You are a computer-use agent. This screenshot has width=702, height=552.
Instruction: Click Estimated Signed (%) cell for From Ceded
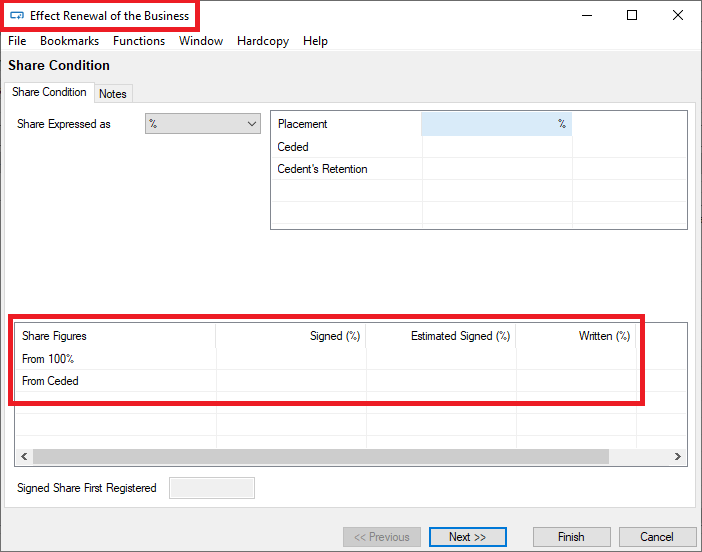pyautogui.click(x=441, y=381)
